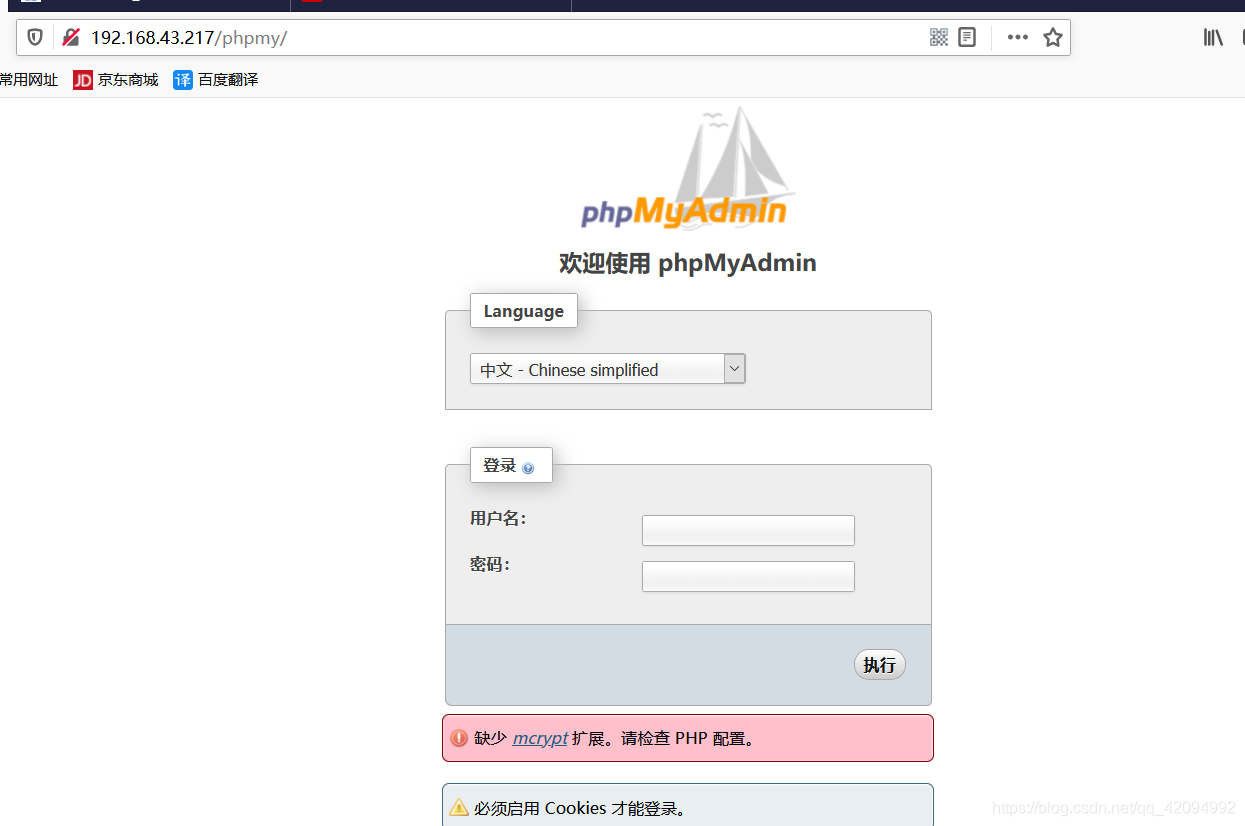Open the 京东商城 bookmark
Image resolution: width=1245 pixels, height=826 pixels.
click(116, 80)
